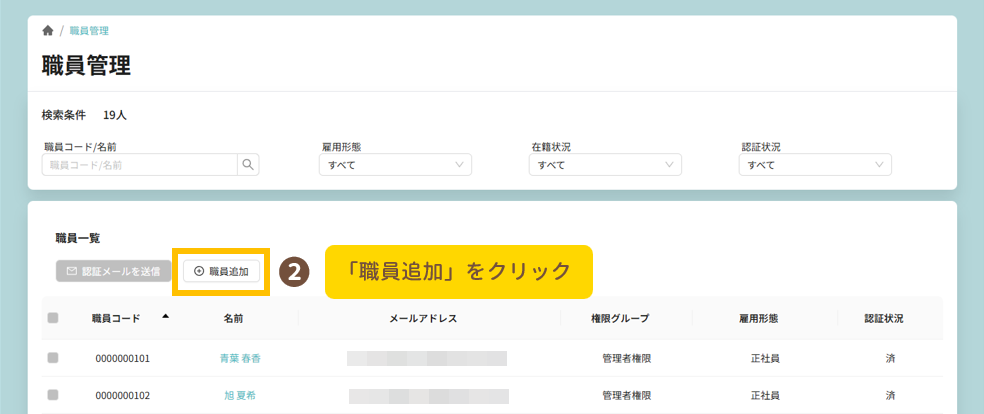Click the 名前 column header
The width and height of the screenshot is (984, 414).
pyautogui.click(x=234, y=319)
